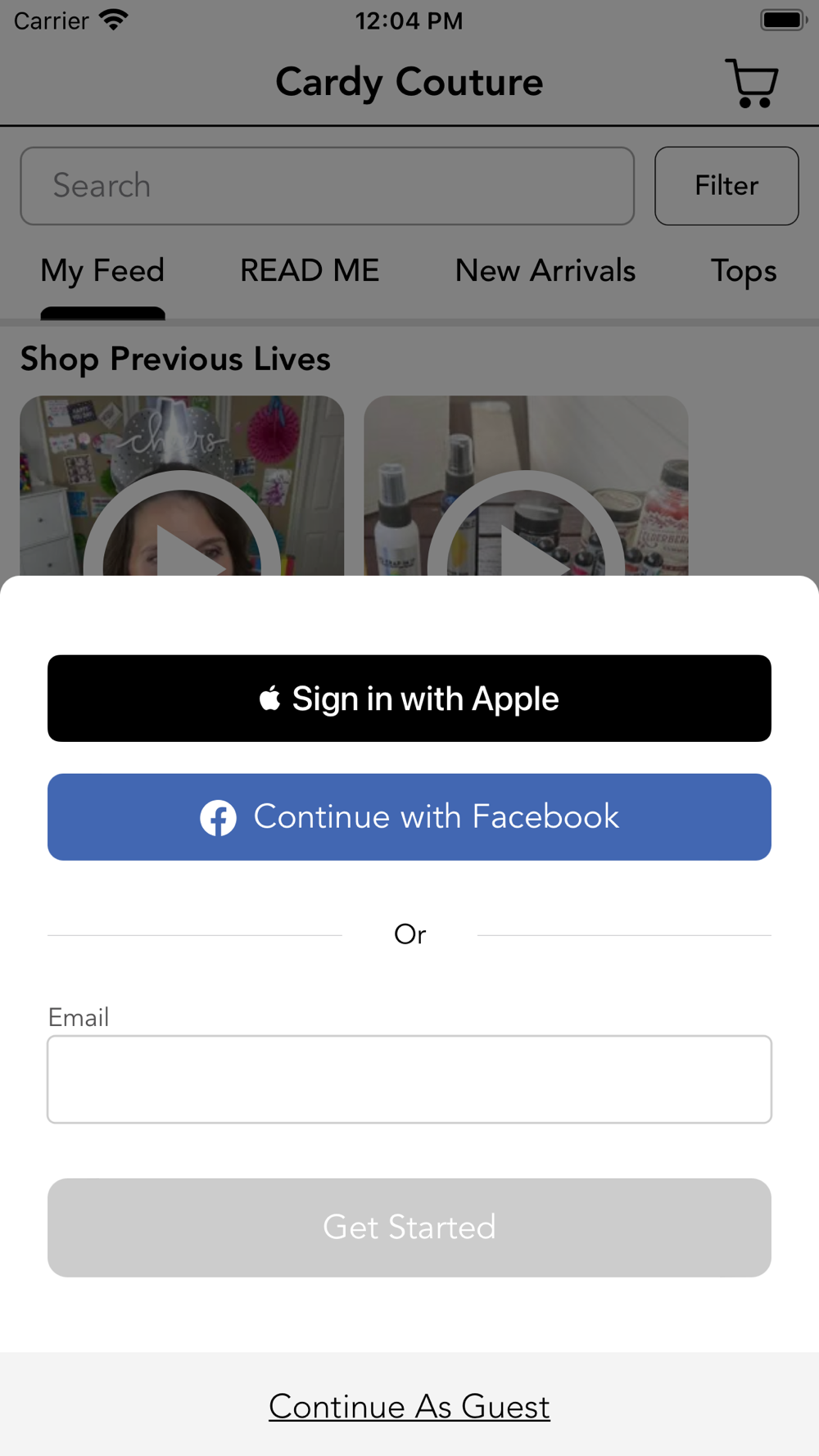Check the Wi-Fi status icon

coord(114,20)
